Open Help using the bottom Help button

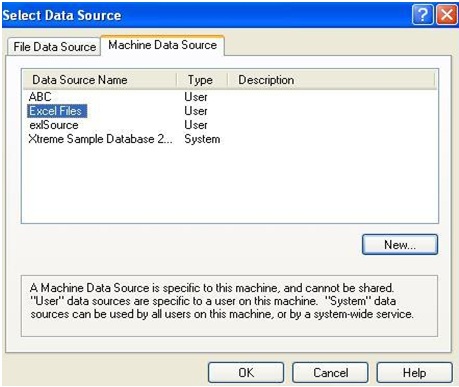tap(414, 373)
